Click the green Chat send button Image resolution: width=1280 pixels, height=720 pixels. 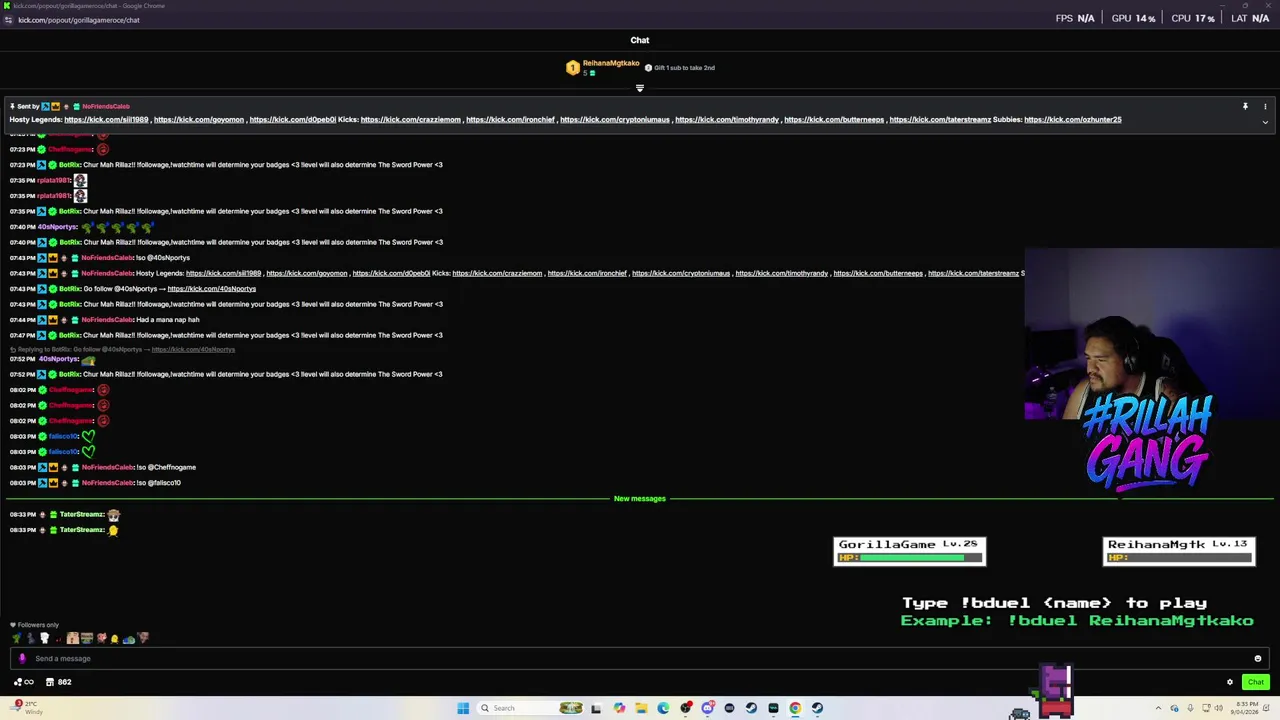click(1256, 682)
